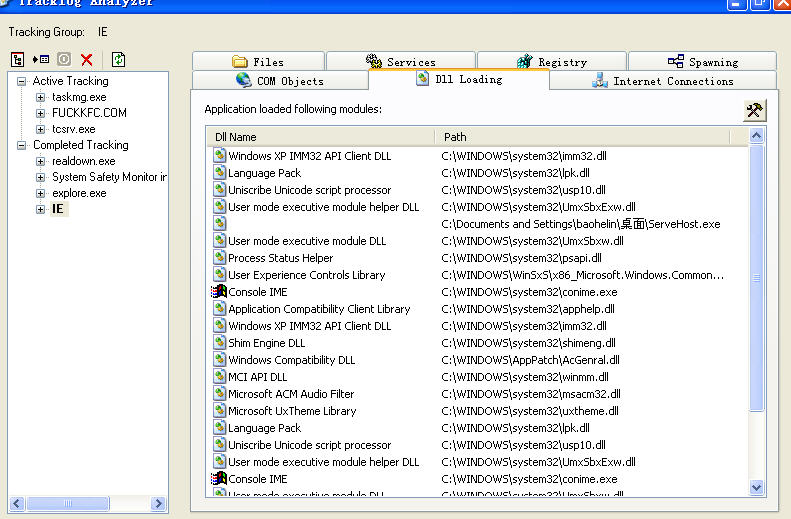Click the DLL list scrollbar down arrow

pyautogui.click(x=756, y=487)
